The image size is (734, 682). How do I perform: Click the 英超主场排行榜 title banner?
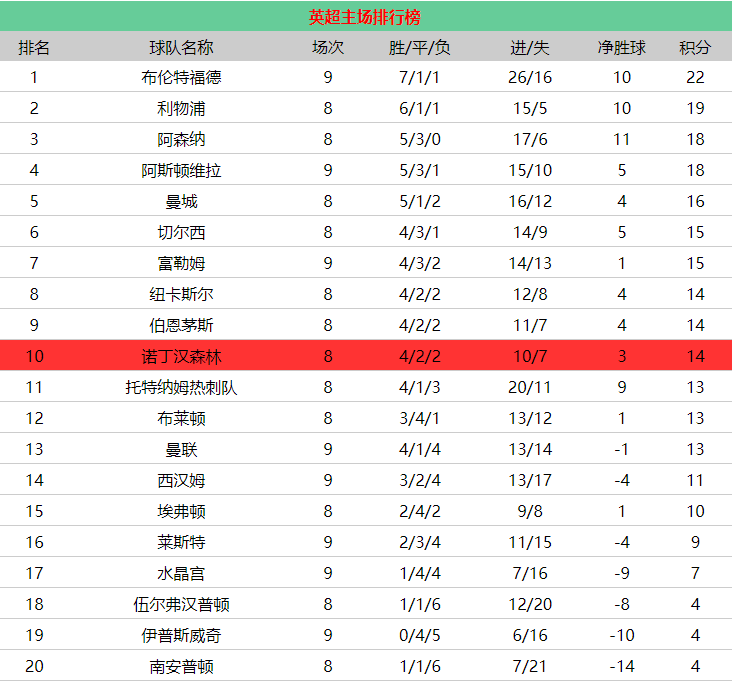365,17
